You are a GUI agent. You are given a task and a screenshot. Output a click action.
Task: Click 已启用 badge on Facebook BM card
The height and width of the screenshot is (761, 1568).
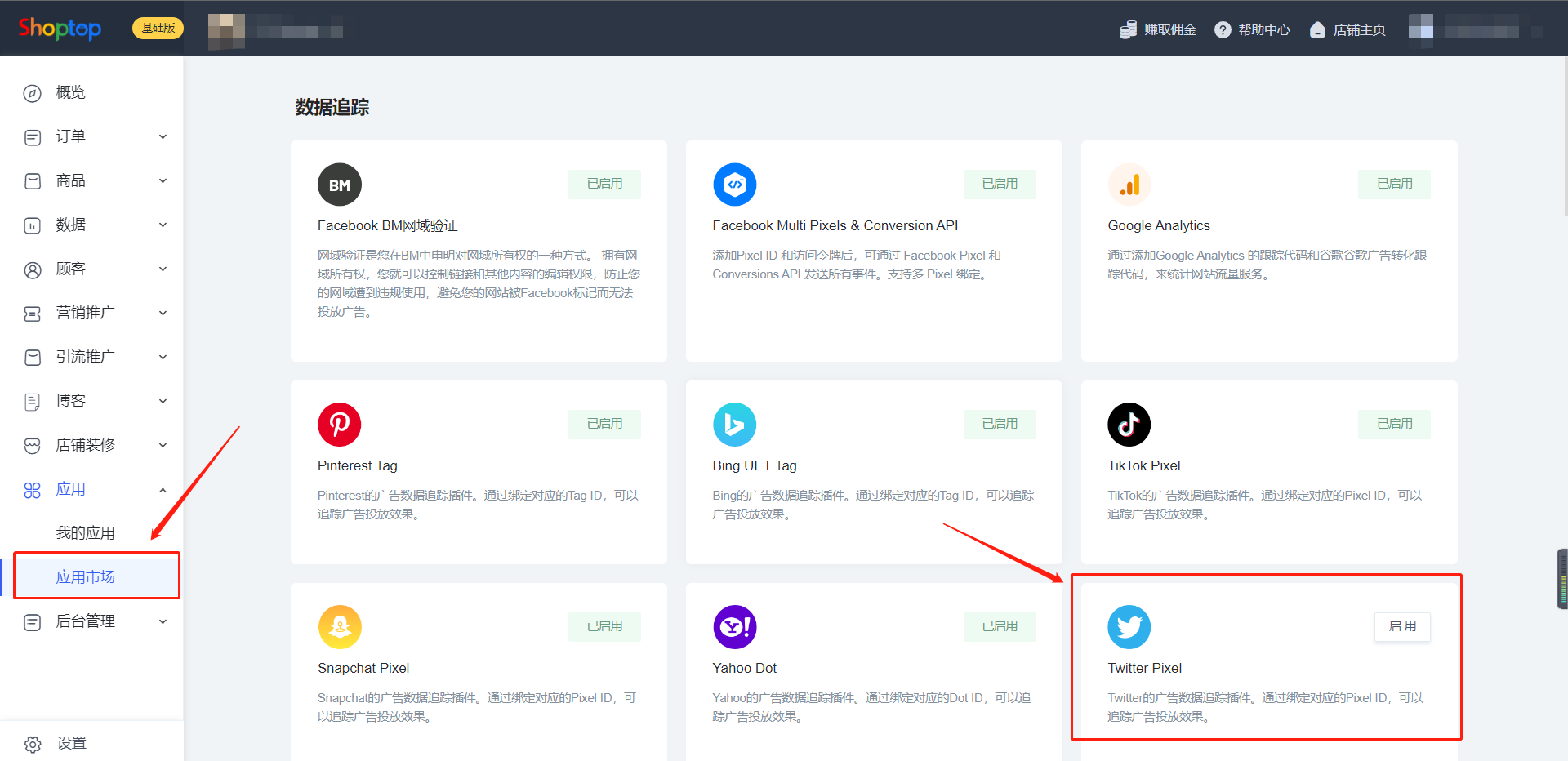(604, 184)
